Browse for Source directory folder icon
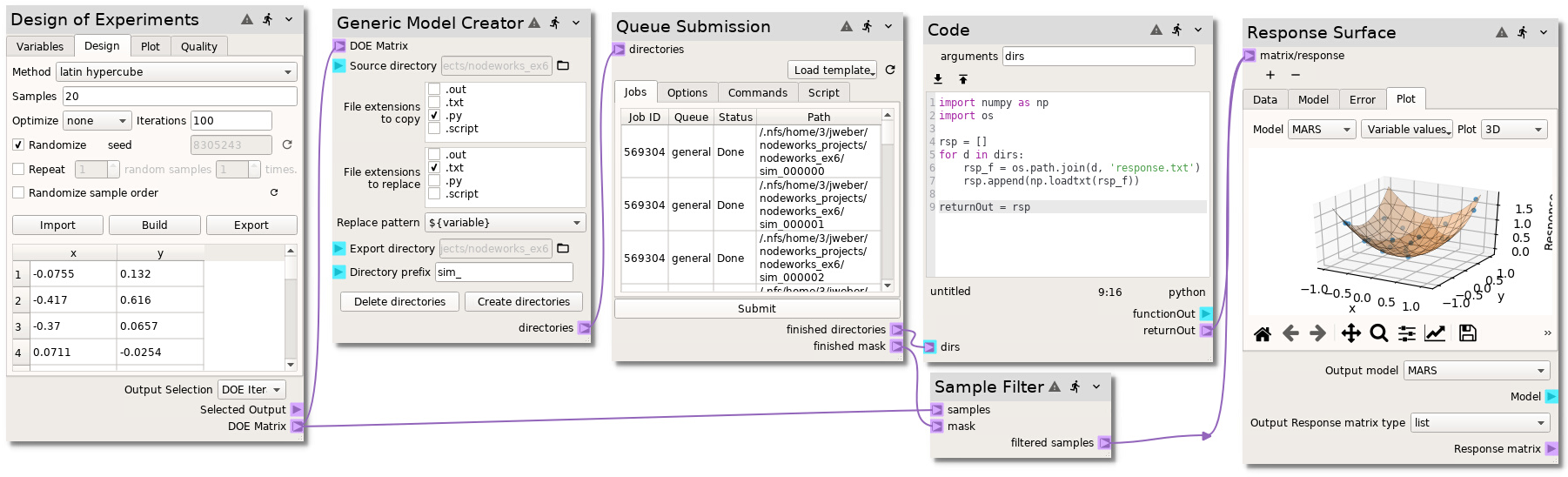1568x477 pixels. point(563,66)
